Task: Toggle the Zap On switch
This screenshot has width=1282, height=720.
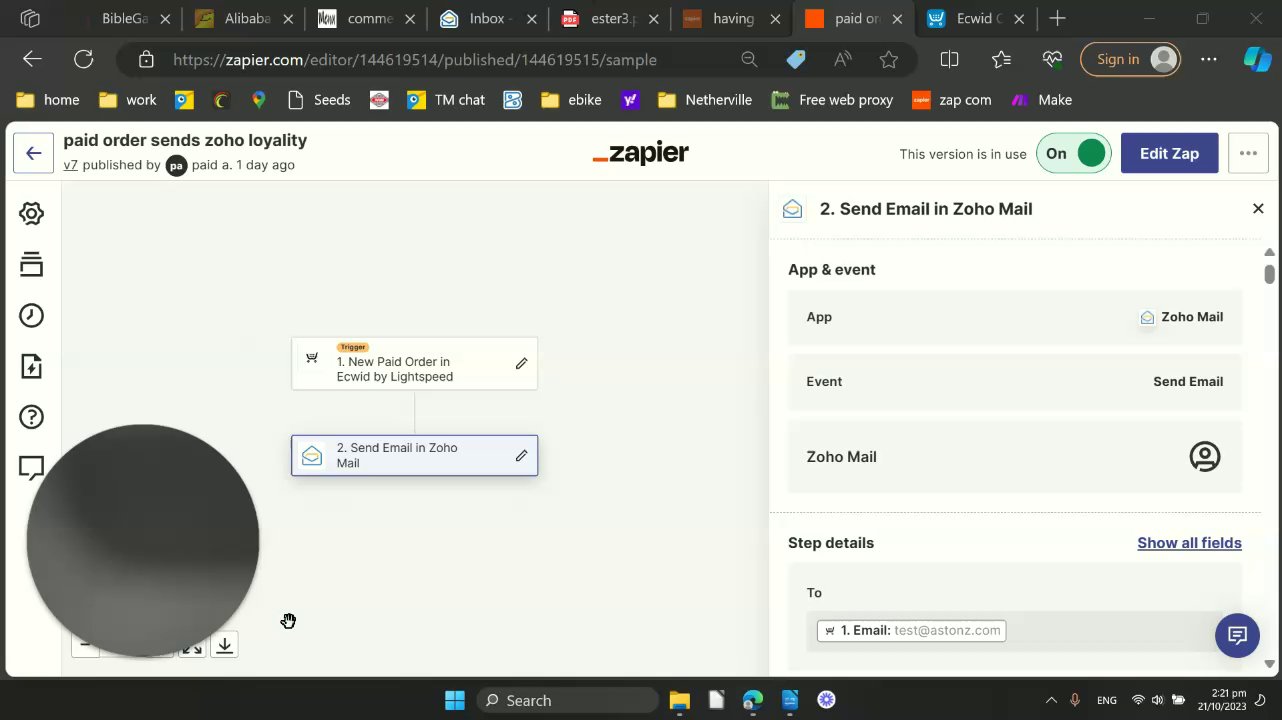Action: point(1073,153)
